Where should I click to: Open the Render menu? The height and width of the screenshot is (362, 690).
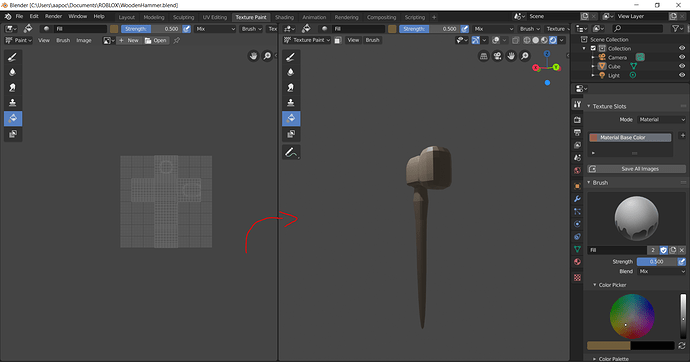click(x=53, y=16)
